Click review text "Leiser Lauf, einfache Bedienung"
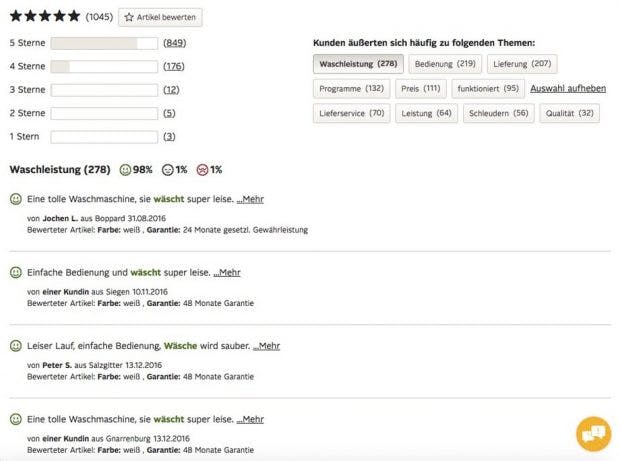Viewport: 620px width, 461px height. 94,346
